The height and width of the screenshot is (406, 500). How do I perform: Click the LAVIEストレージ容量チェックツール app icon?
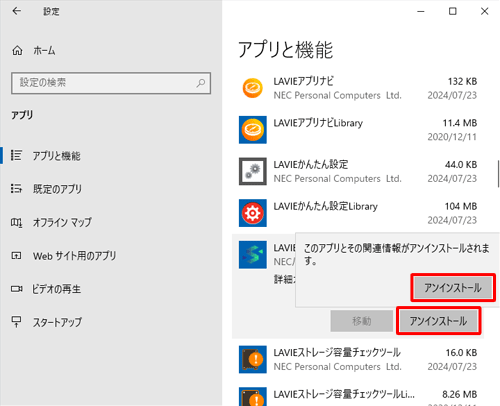(x=253, y=359)
